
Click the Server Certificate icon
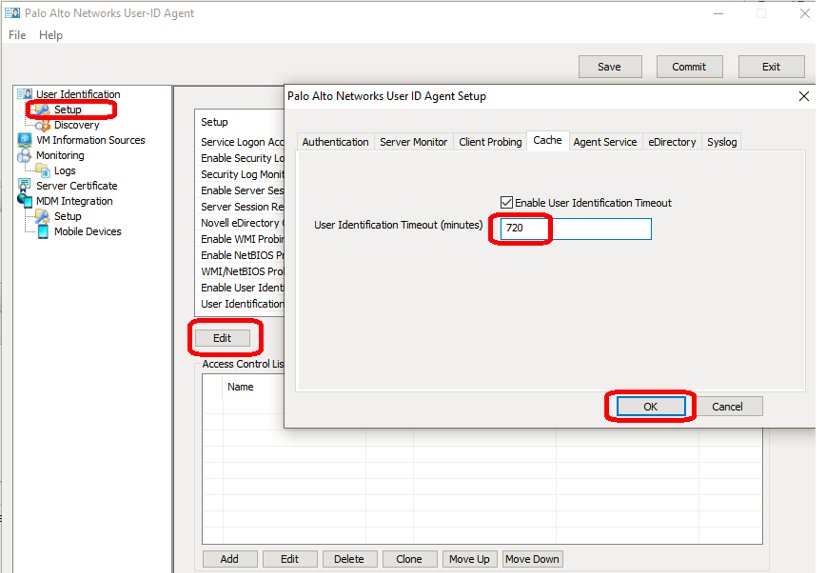pos(24,185)
